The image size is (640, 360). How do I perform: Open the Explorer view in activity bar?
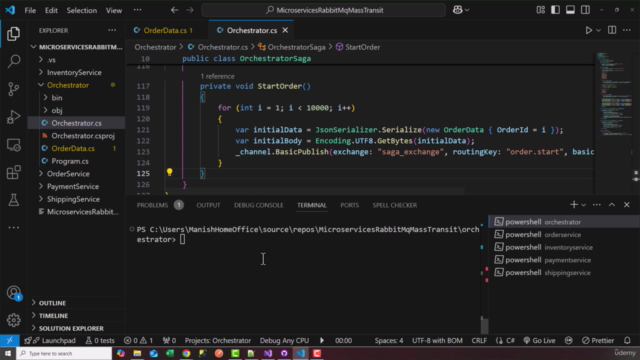13,33
